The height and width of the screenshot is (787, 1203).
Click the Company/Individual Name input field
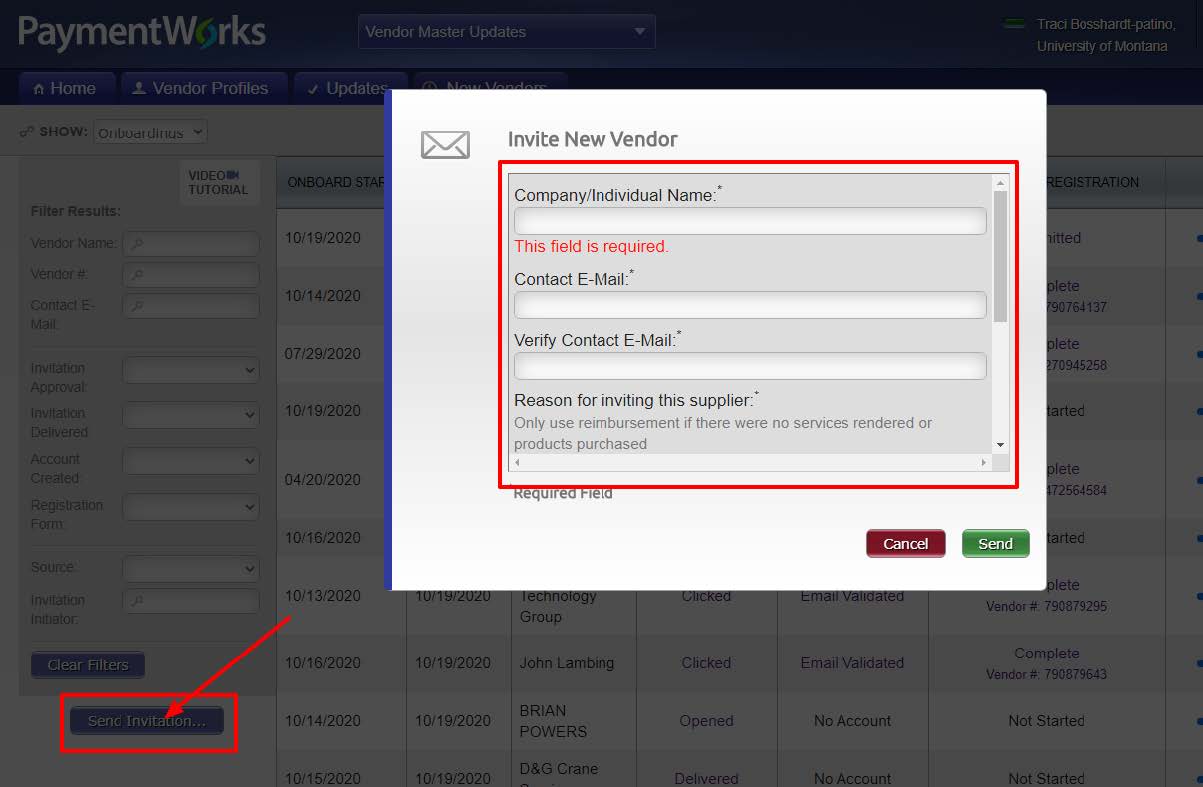point(750,221)
